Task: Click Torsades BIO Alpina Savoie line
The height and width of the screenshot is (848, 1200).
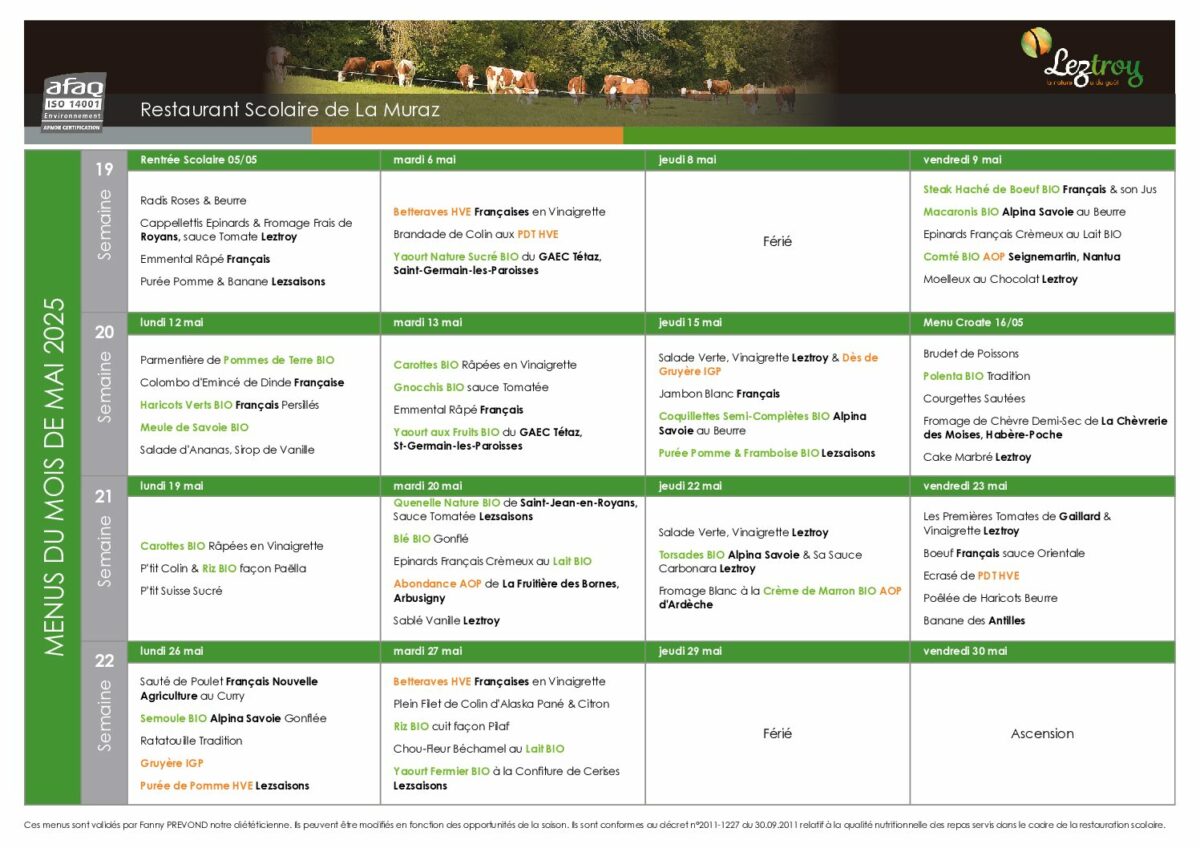Action: pos(760,562)
